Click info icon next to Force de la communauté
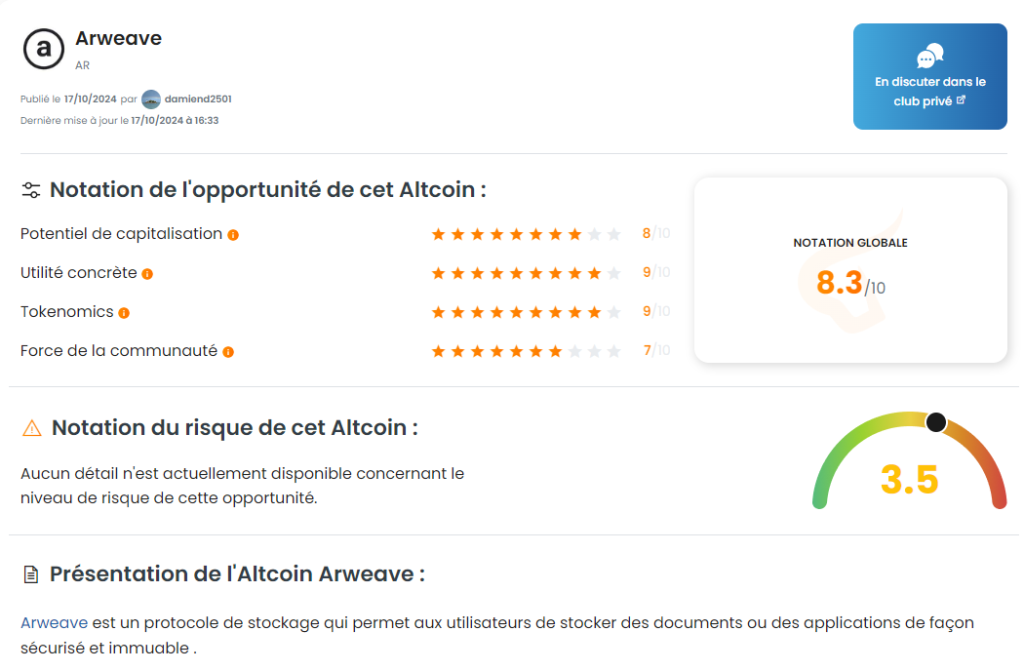 coord(228,352)
